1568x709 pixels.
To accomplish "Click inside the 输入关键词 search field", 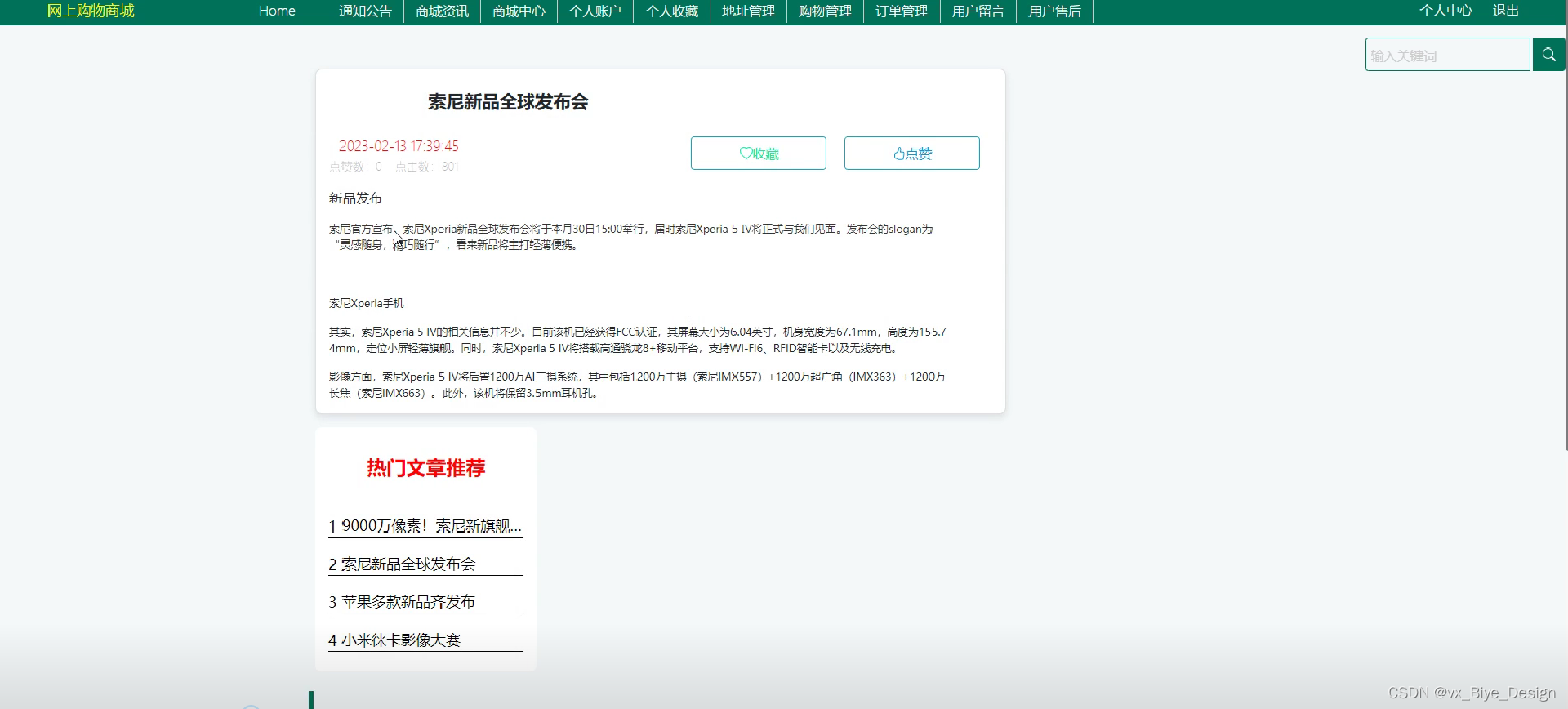I will pyautogui.click(x=1447, y=55).
